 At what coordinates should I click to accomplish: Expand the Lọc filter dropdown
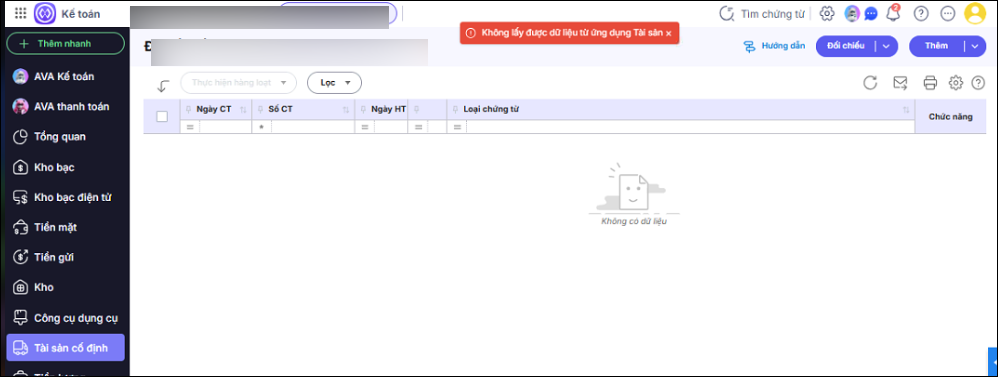tap(334, 83)
